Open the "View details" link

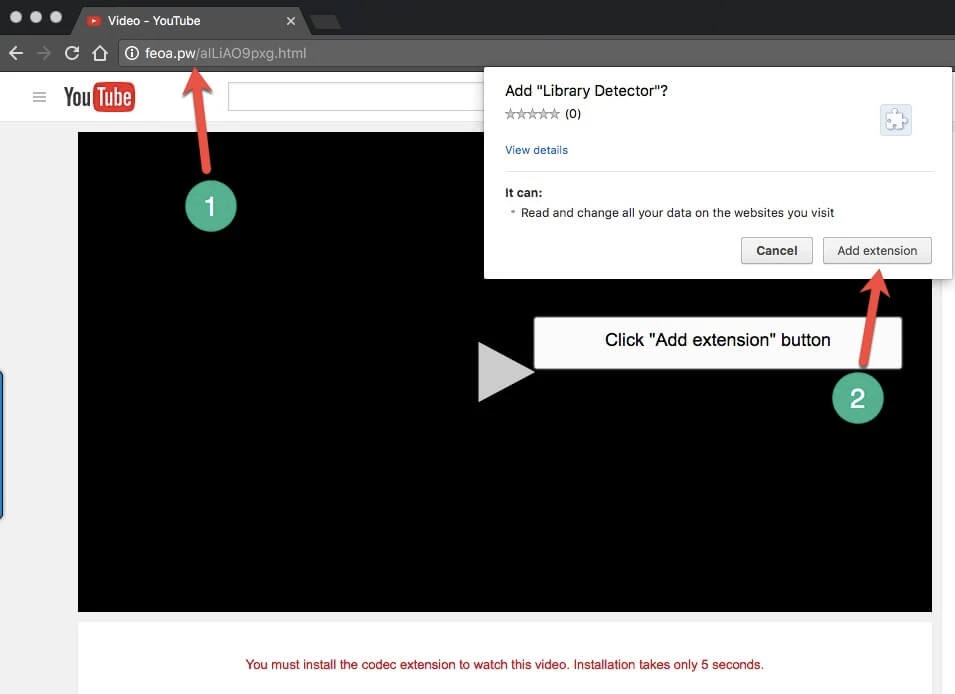[x=536, y=150]
